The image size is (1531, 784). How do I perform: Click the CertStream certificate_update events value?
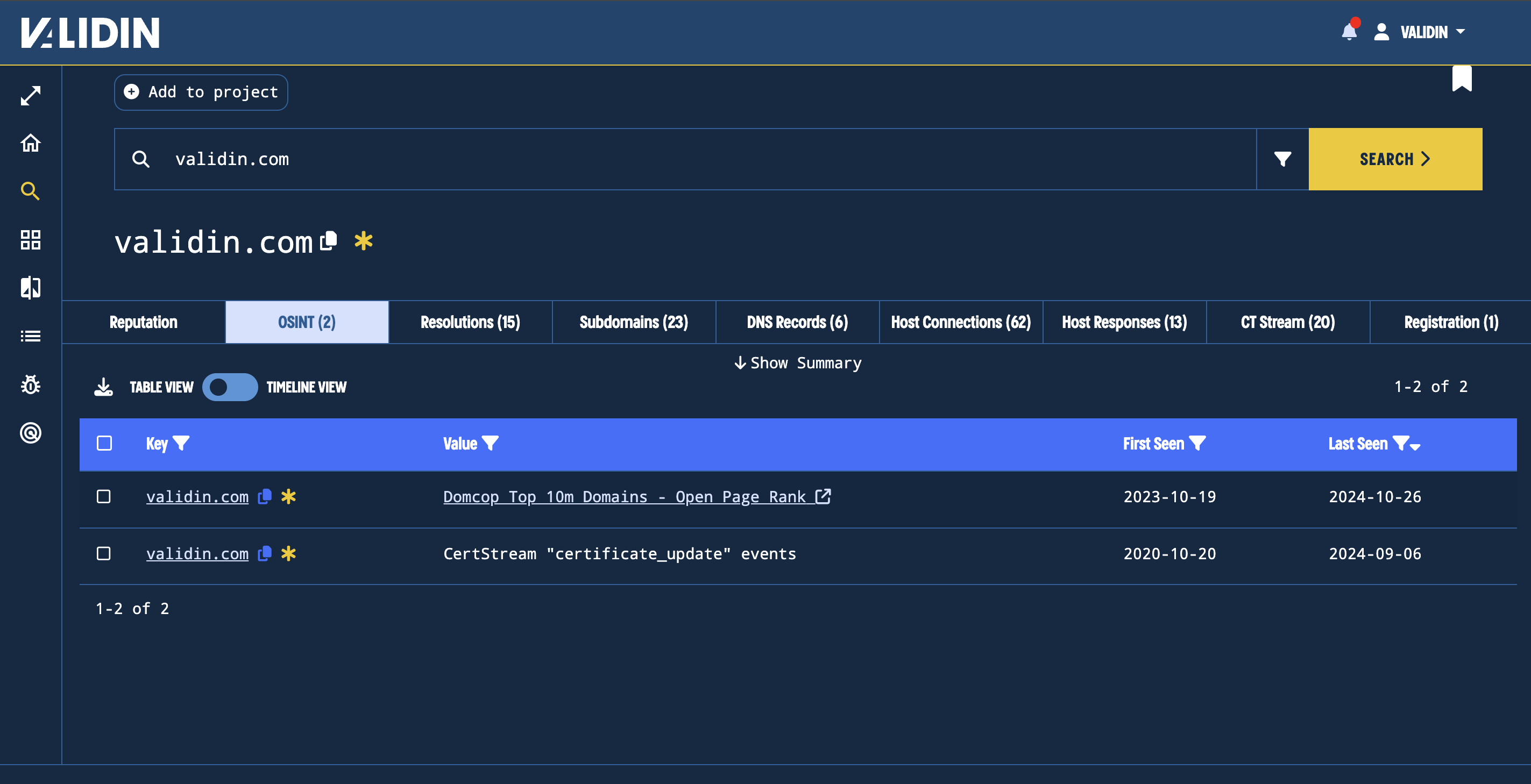pyautogui.click(x=619, y=553)
